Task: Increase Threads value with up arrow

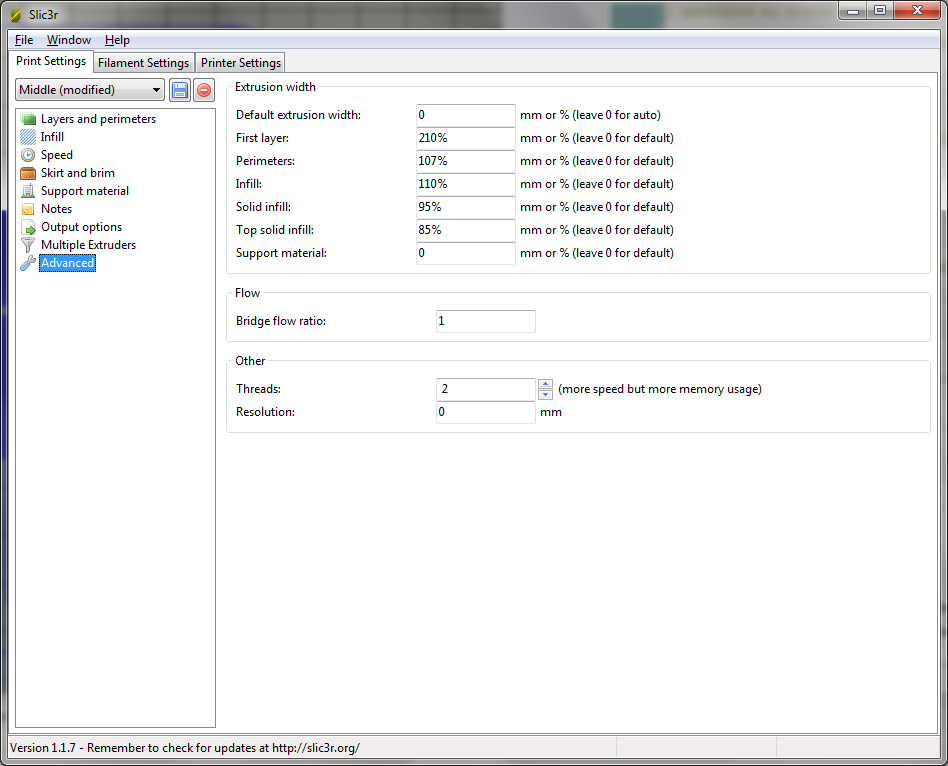Action: point(545,384)
